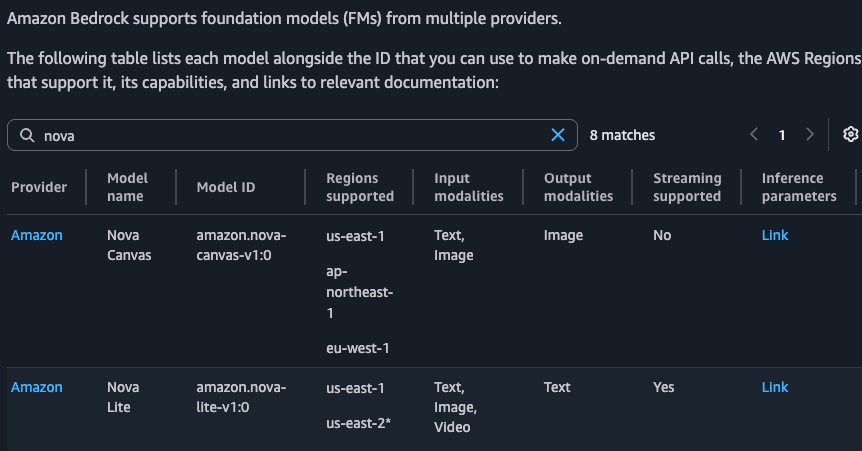Click the Streaming supported column header

click(687, 187)
